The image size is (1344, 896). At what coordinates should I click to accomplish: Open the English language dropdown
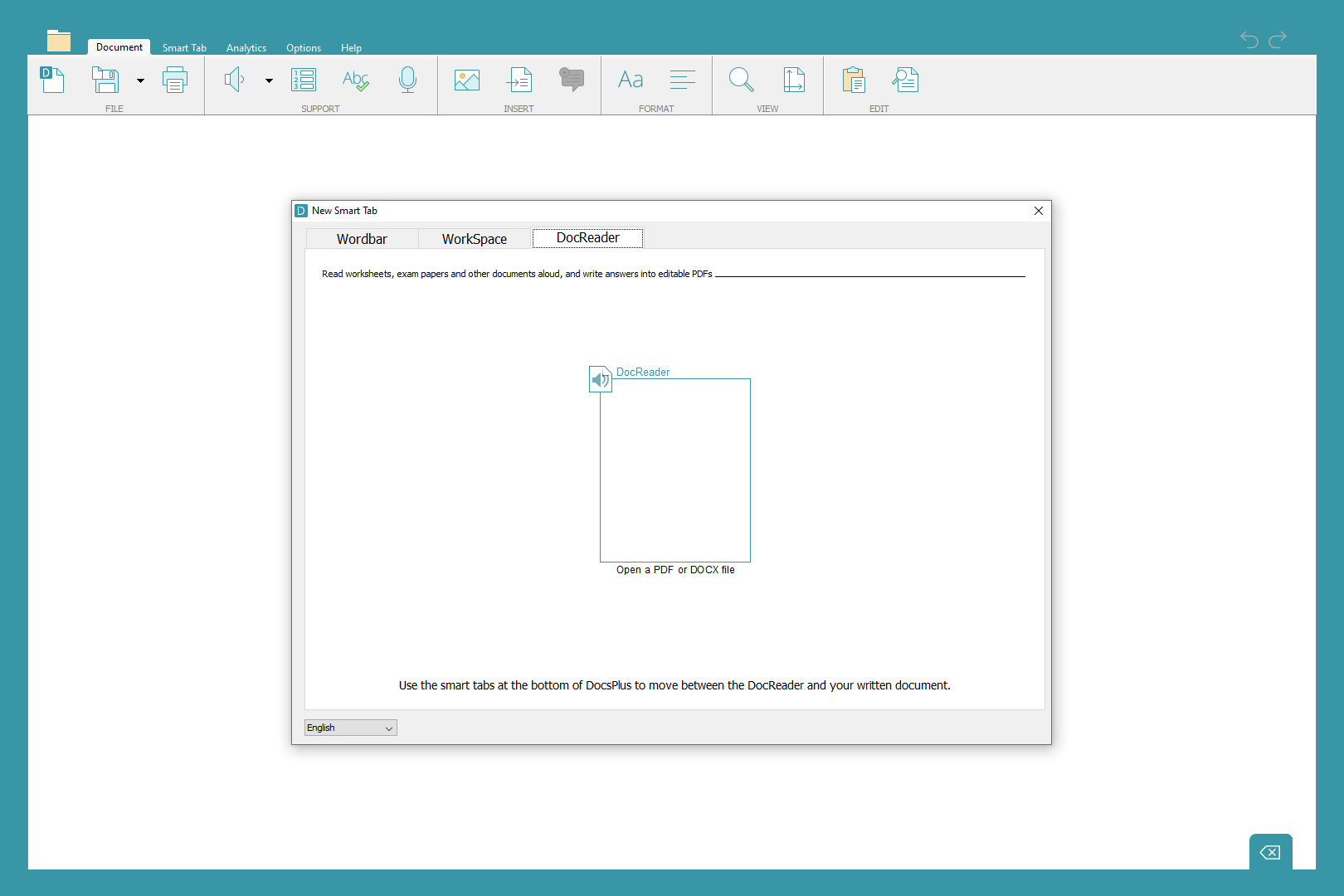point(350,728)
